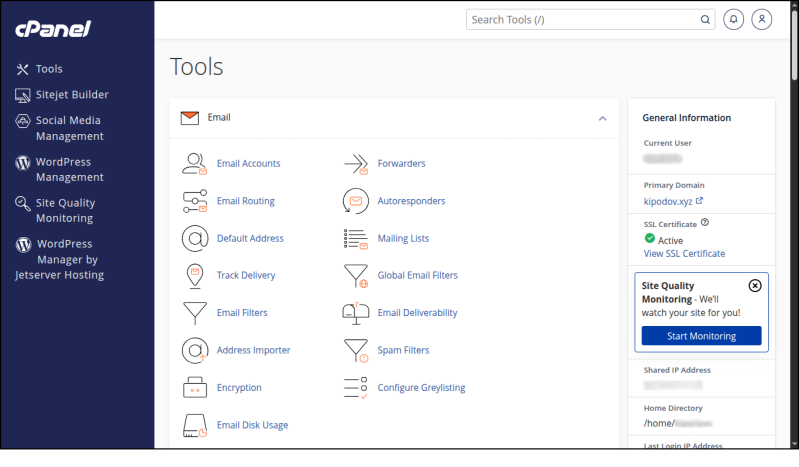Open the Global Email Filters link
The image size is (799, 467).
(418, 275)
